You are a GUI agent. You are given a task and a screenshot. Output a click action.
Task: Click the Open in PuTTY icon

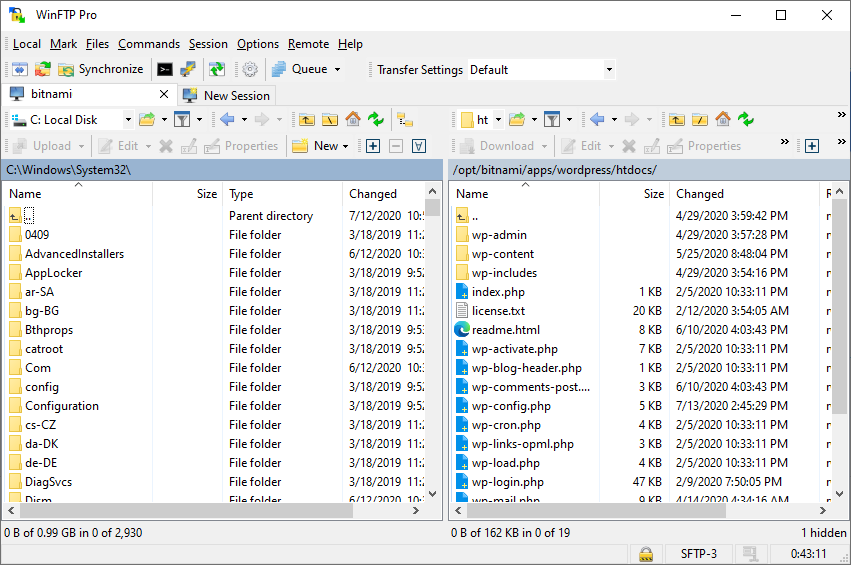coord(188,69)
